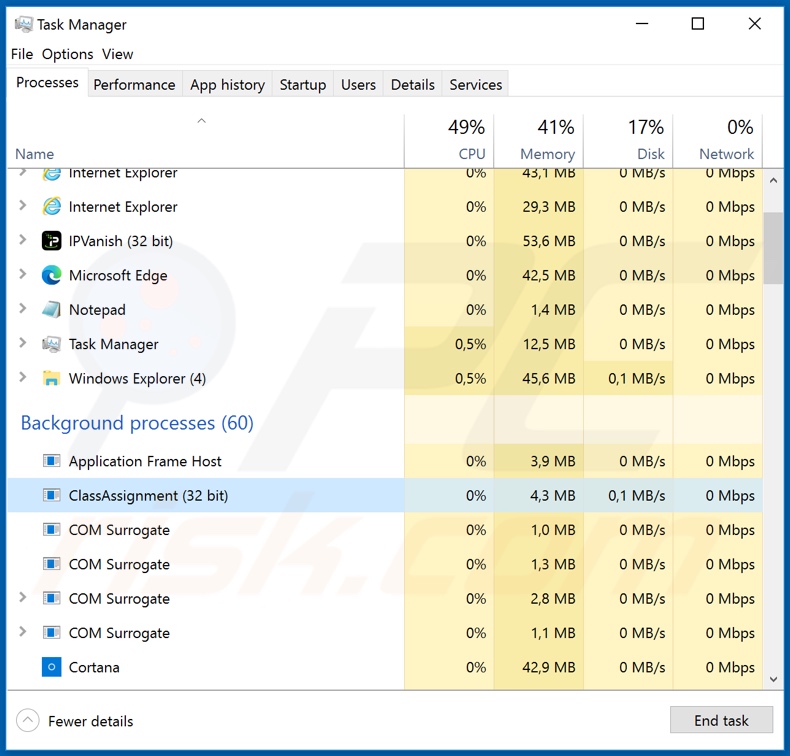
Task: Expand Windows Explorer (4) group
Action: click(22, 377)
